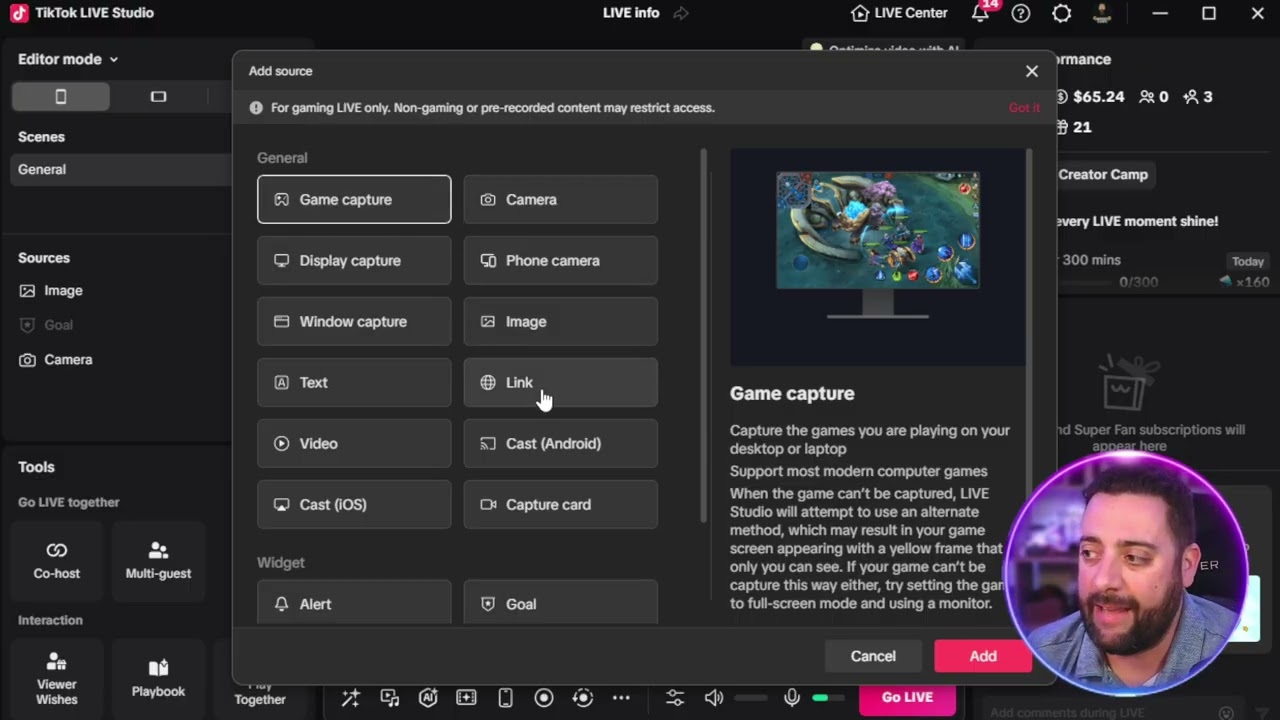
Task: Click the AI icon in bottom toolbar
Action: click(428, 698)
